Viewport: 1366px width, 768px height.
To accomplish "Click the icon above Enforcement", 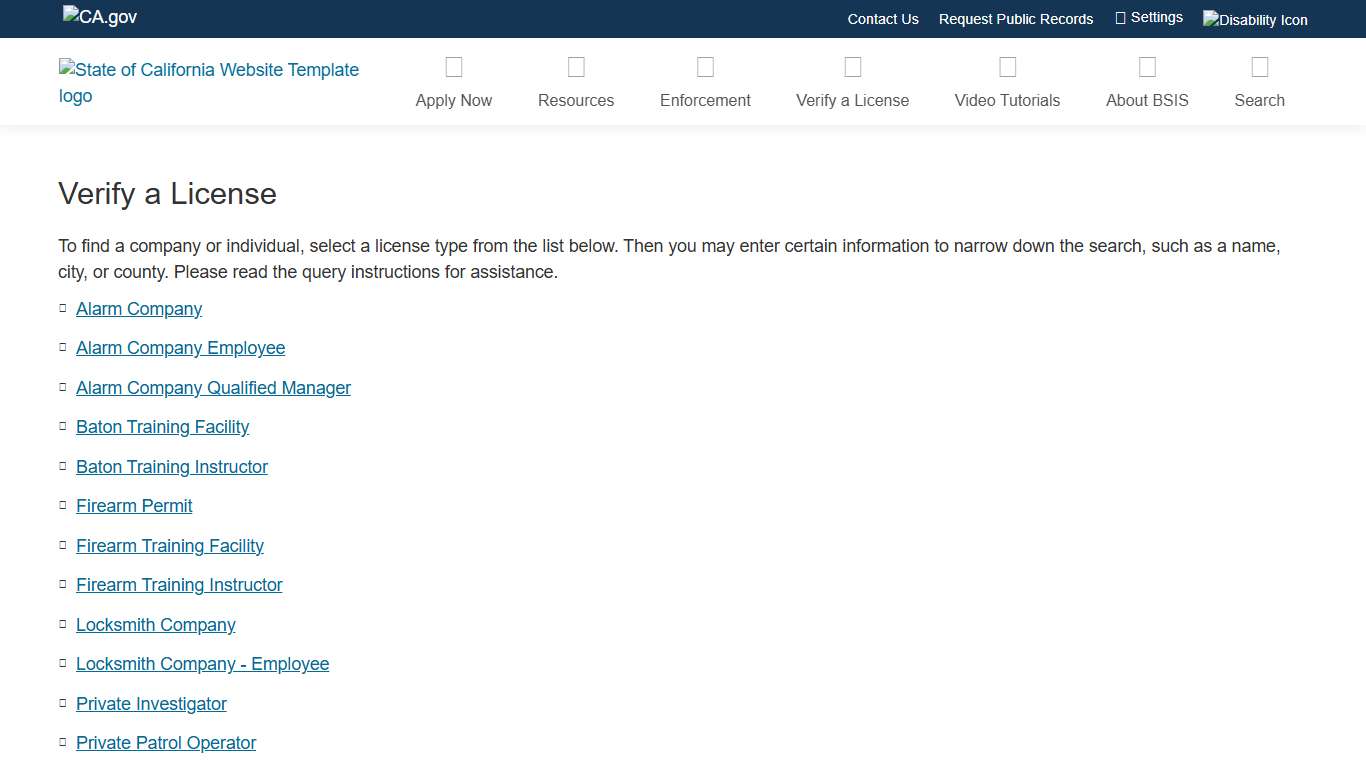I will (705, 67).
